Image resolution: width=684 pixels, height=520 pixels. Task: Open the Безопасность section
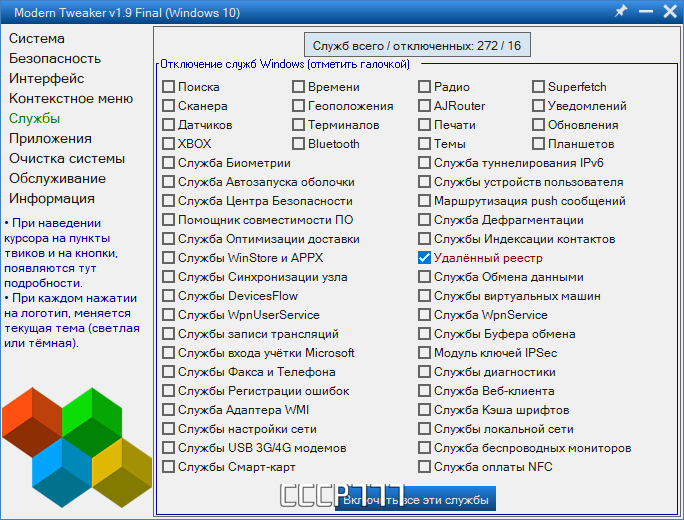tap(55, 58)
